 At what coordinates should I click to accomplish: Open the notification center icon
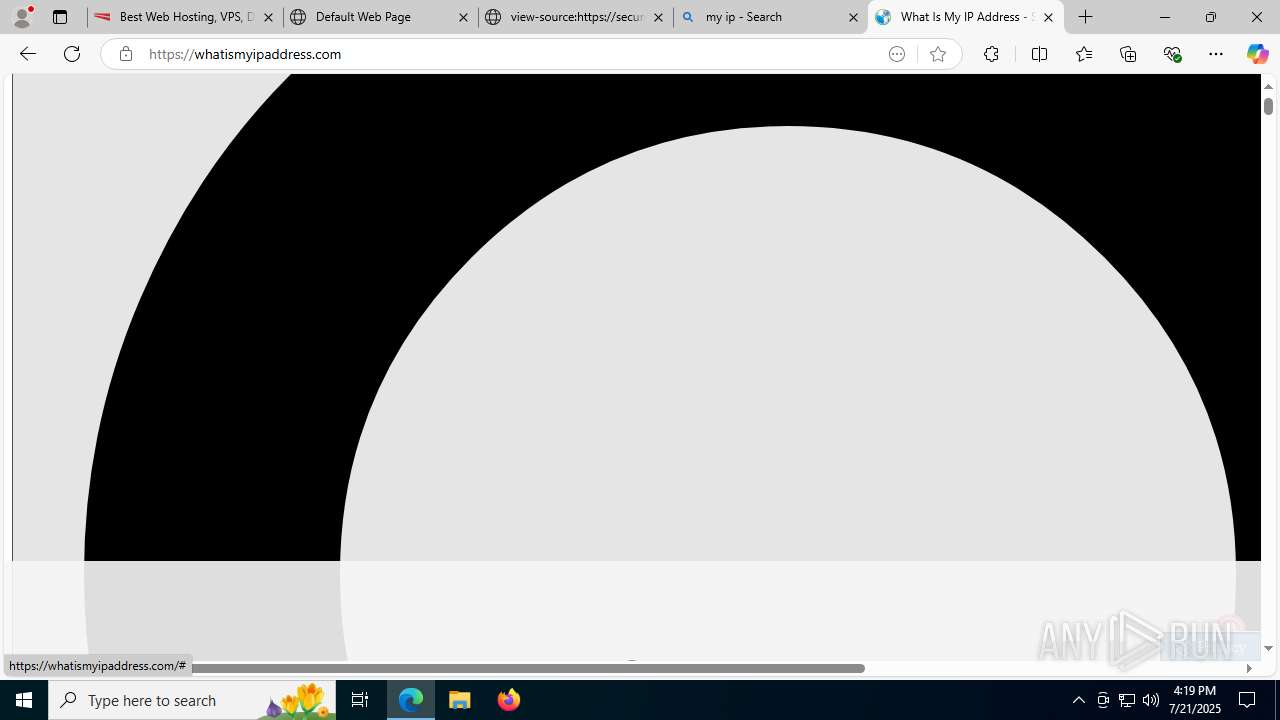click(1248, 700)
